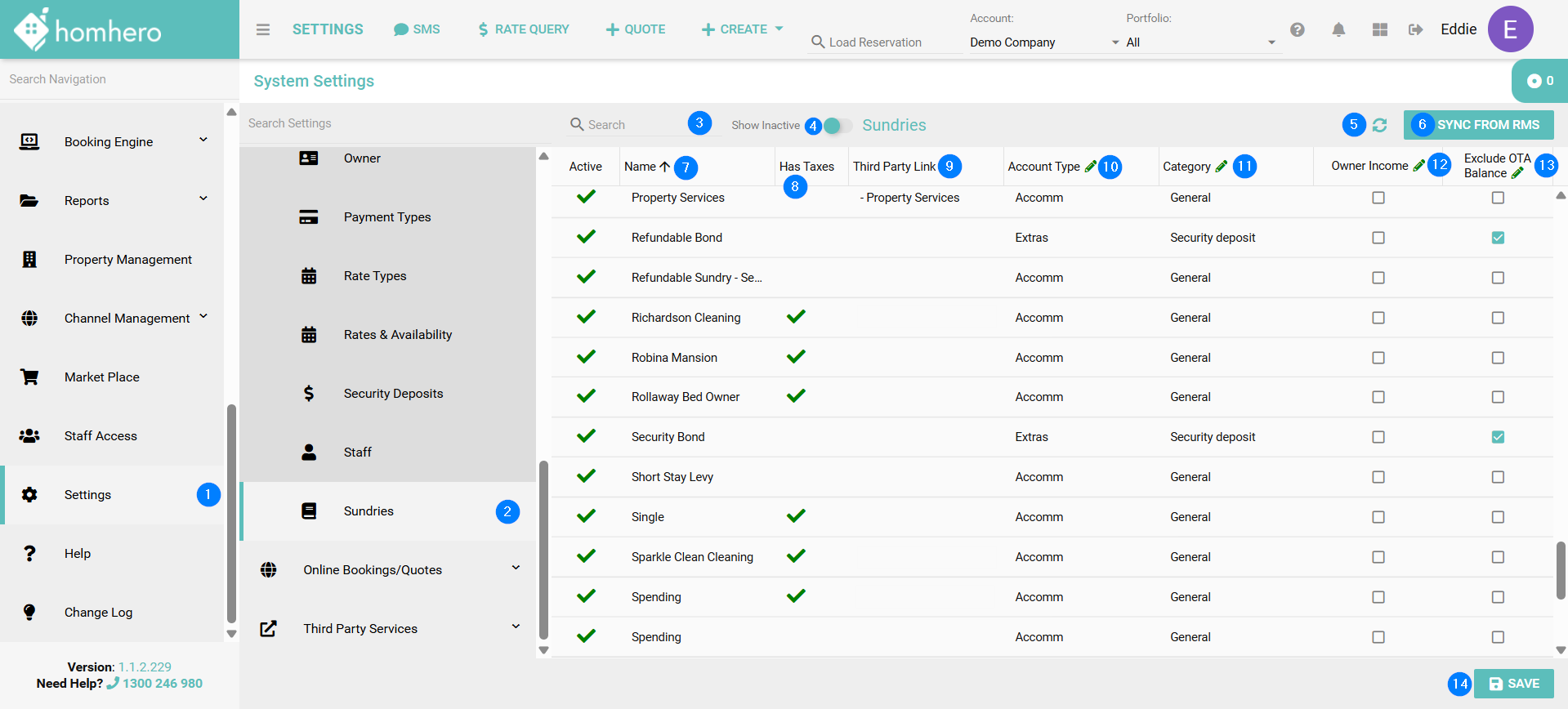The image size is (1568, 709).
Task: Uncheck Exclude OTA Balance for Refundable Bond
Action: (1498, 238)
